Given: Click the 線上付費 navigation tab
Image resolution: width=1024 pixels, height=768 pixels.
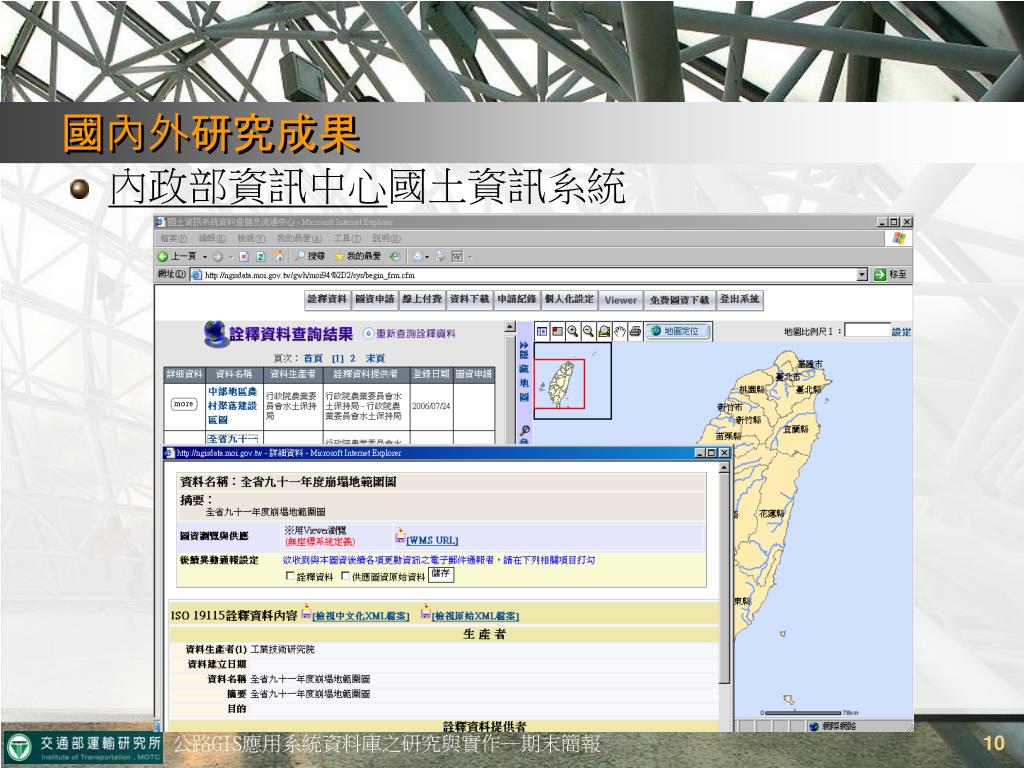Looking at the screenshot, I should click(x=422, y=299).
